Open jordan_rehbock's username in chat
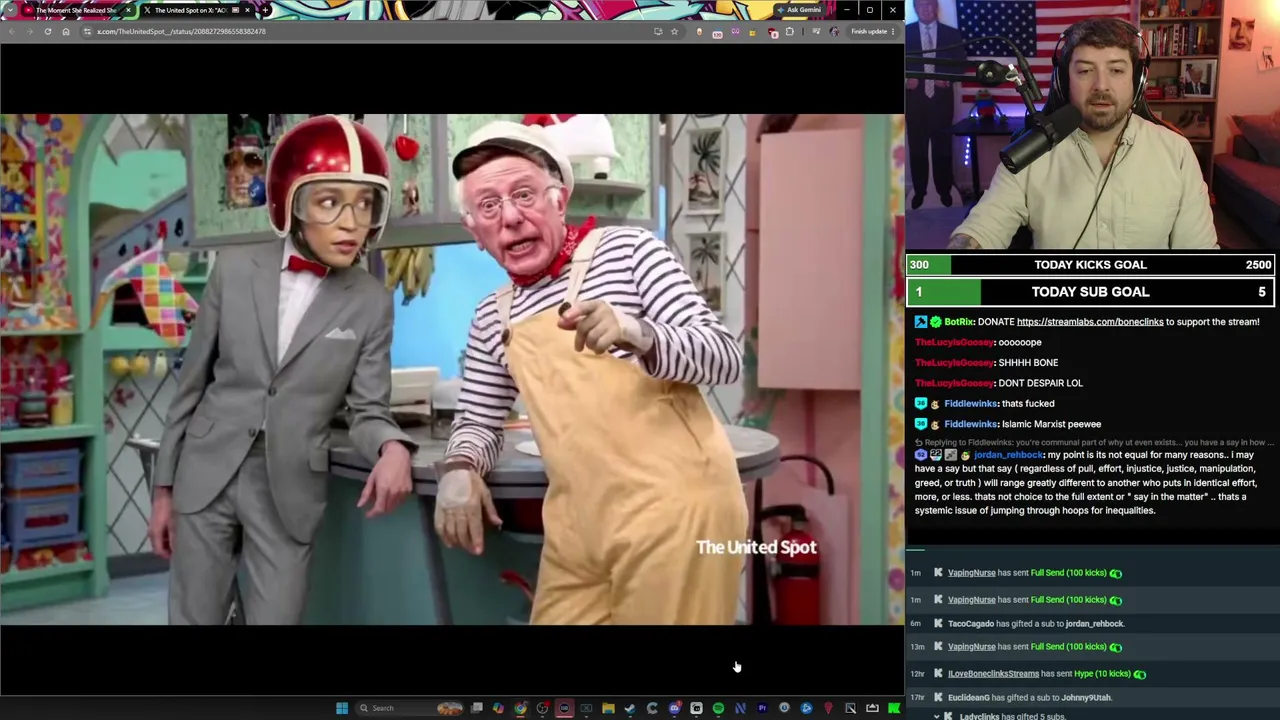 [1008, 455]
